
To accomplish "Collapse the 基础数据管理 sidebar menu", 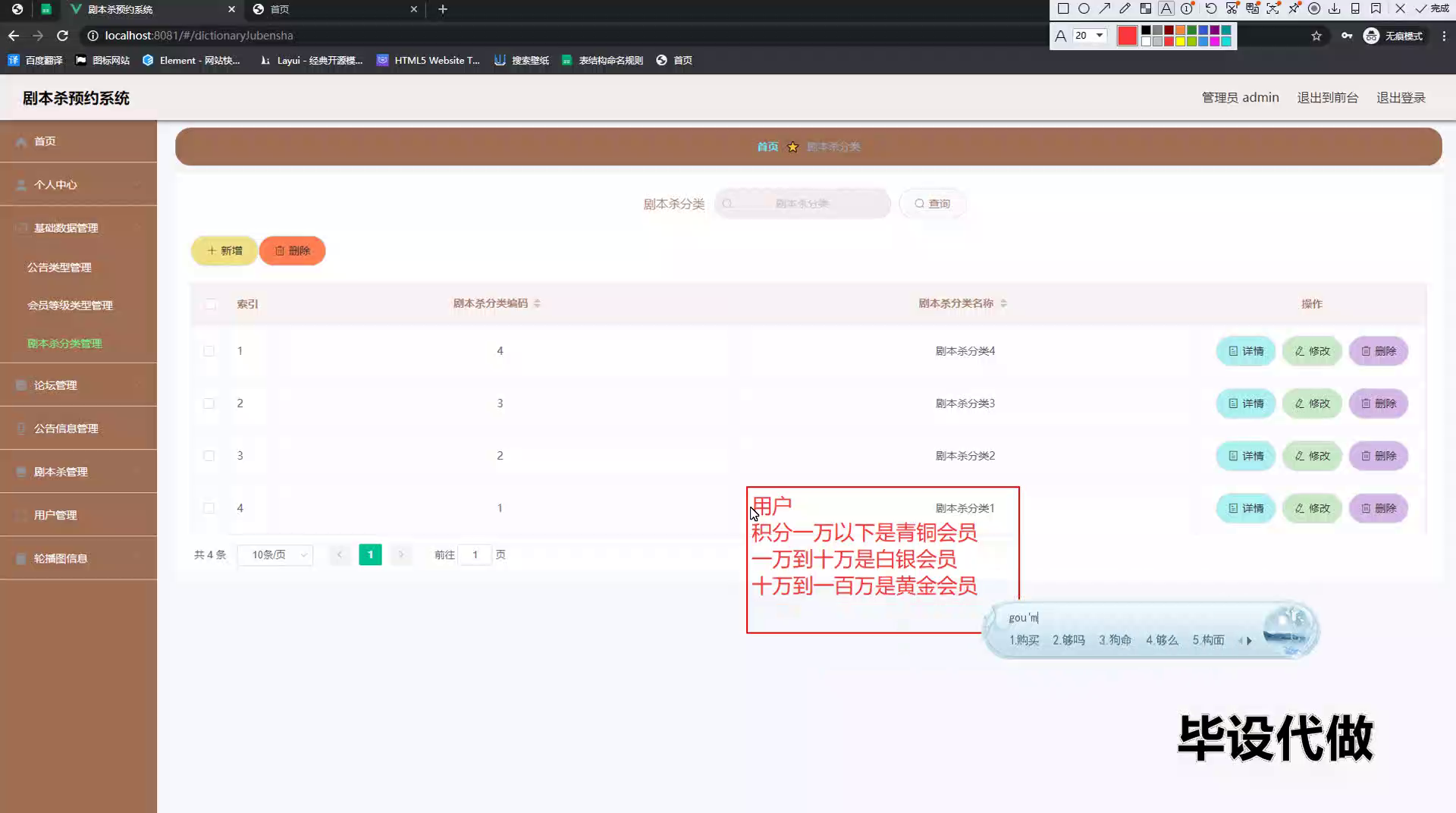I will click(x=79, y=228).
